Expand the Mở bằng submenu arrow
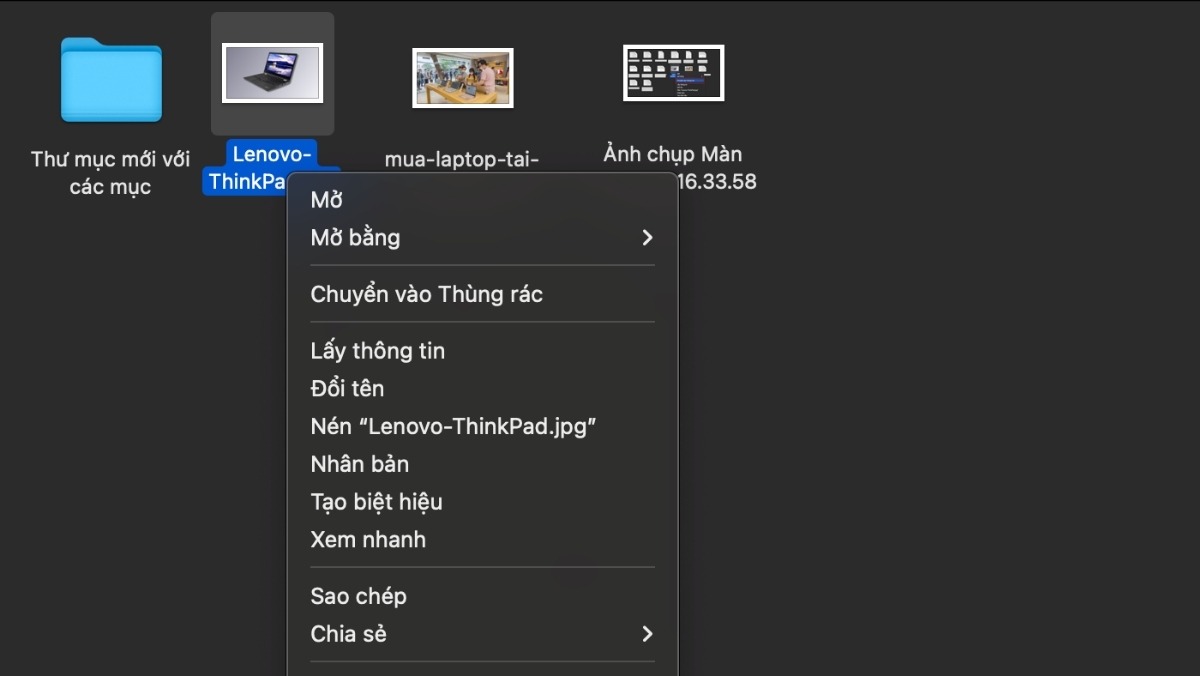The image size is (1200, 676). coord(647,238)
